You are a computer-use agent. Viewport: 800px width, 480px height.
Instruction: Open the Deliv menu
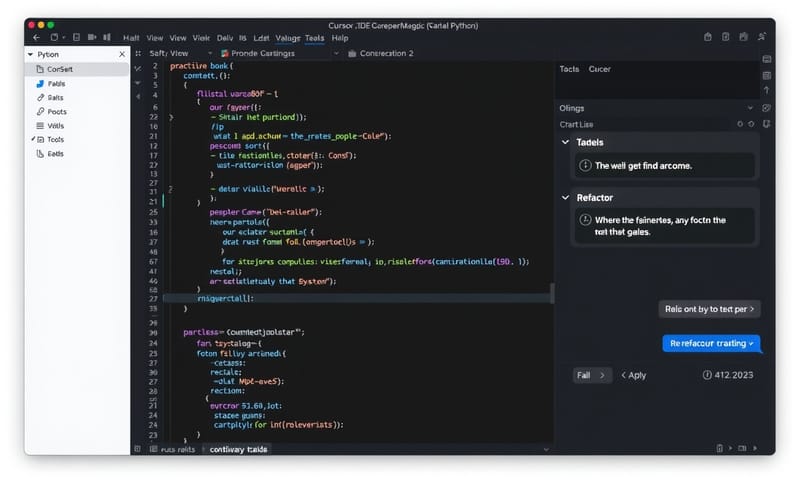pyautogui.click(x=224, y=38)
